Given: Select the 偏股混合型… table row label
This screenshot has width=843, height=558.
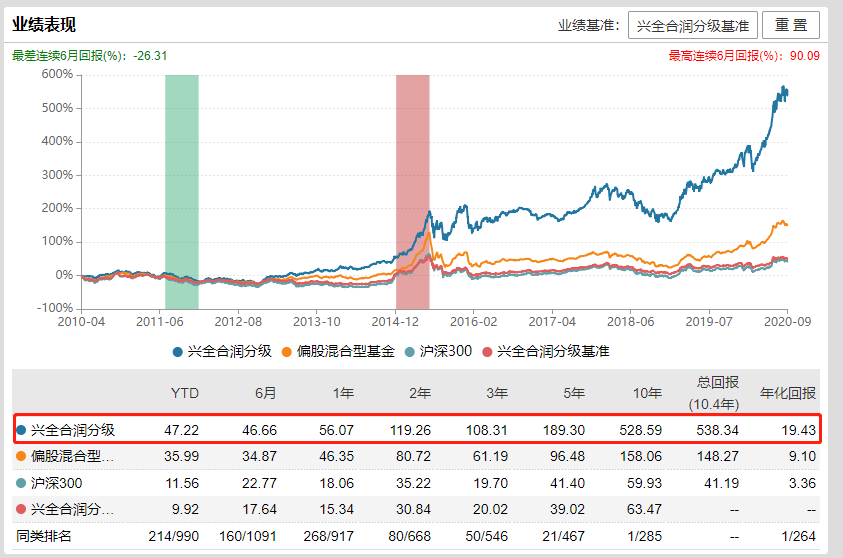Looking at the screenshot, I should coord(72,456).
